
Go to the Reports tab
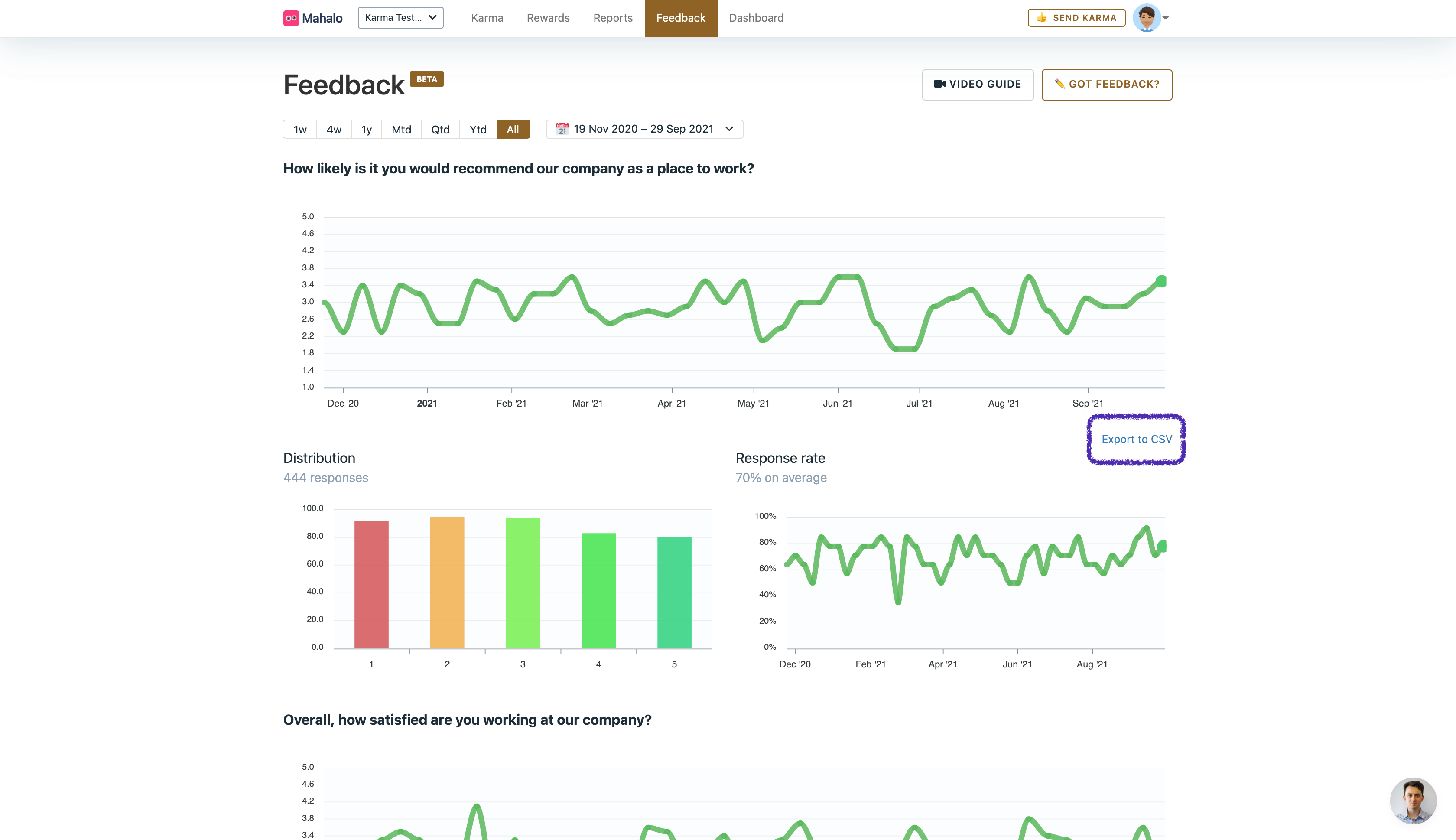tap(612, 18)
